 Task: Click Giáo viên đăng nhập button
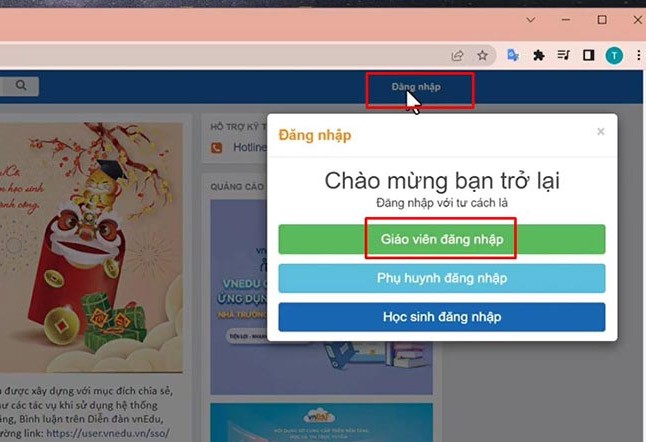pyautogui.click(x=442, y=239)
